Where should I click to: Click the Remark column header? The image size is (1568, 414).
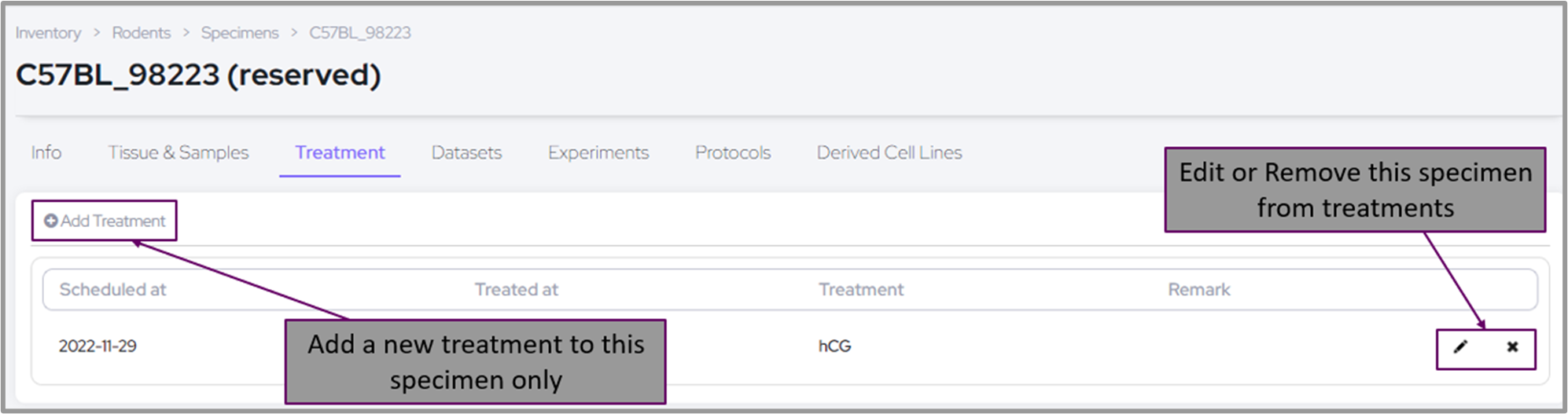pos(1199,290)
